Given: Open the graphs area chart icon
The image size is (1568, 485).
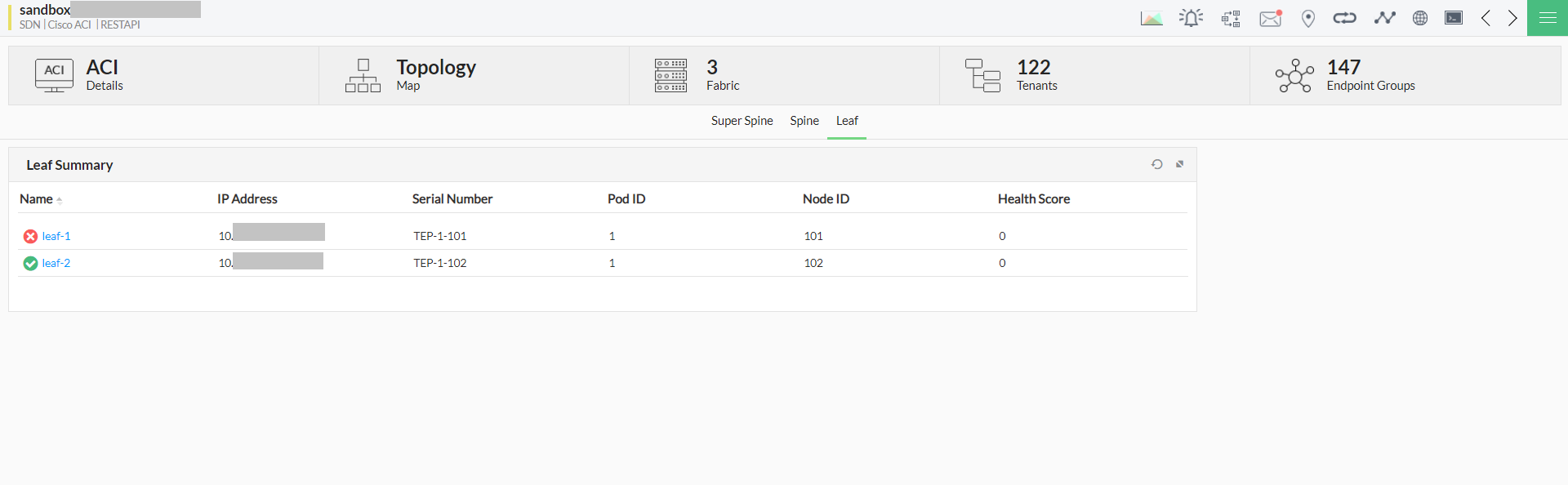Looking at the screenshot, I should click(1151, 19).
